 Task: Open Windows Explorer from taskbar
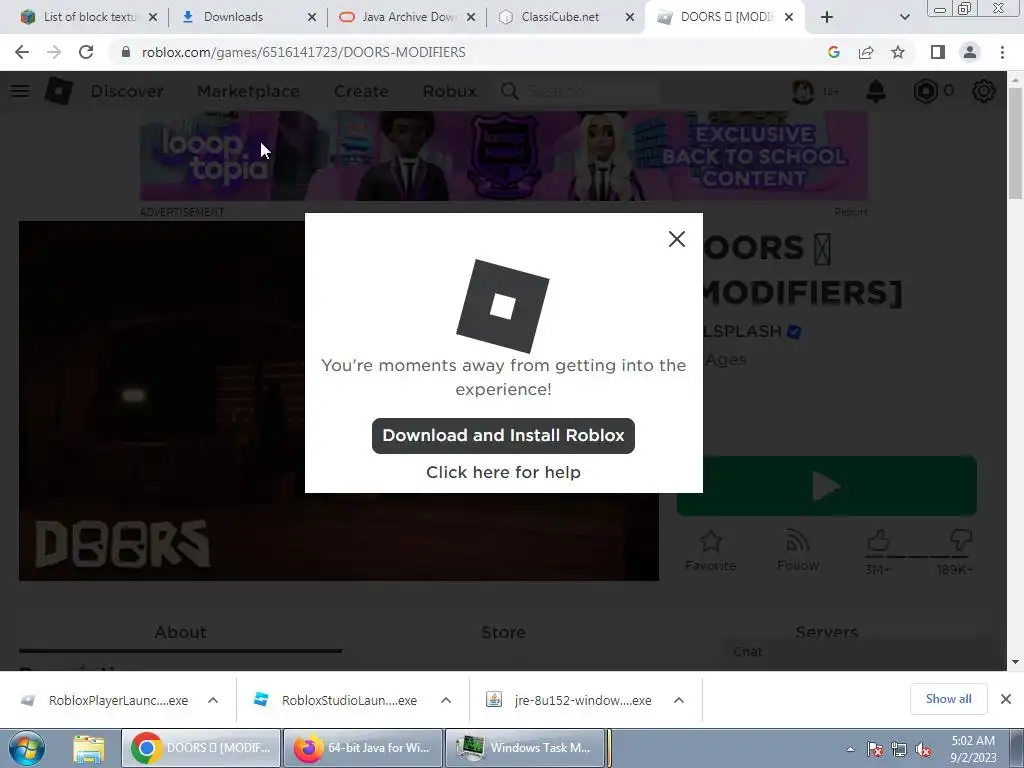89,748
